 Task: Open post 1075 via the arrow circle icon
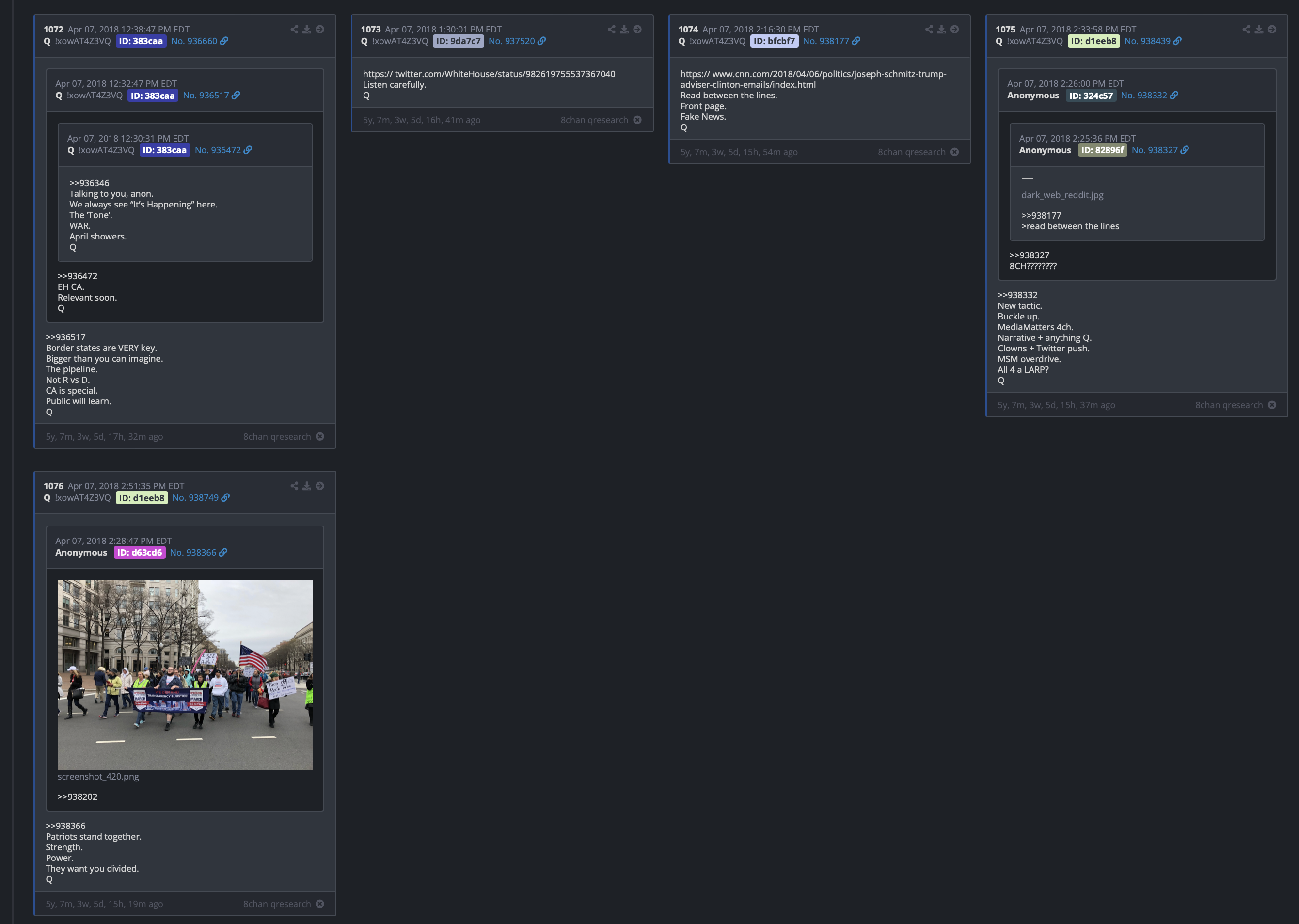point(1272,30)
